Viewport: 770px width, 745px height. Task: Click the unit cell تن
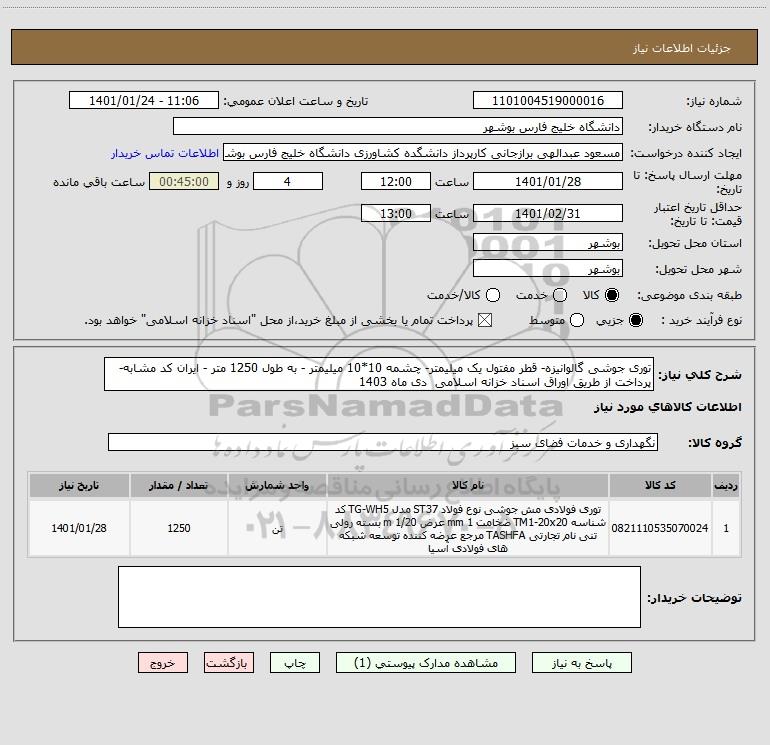click(x=277, y=528)
